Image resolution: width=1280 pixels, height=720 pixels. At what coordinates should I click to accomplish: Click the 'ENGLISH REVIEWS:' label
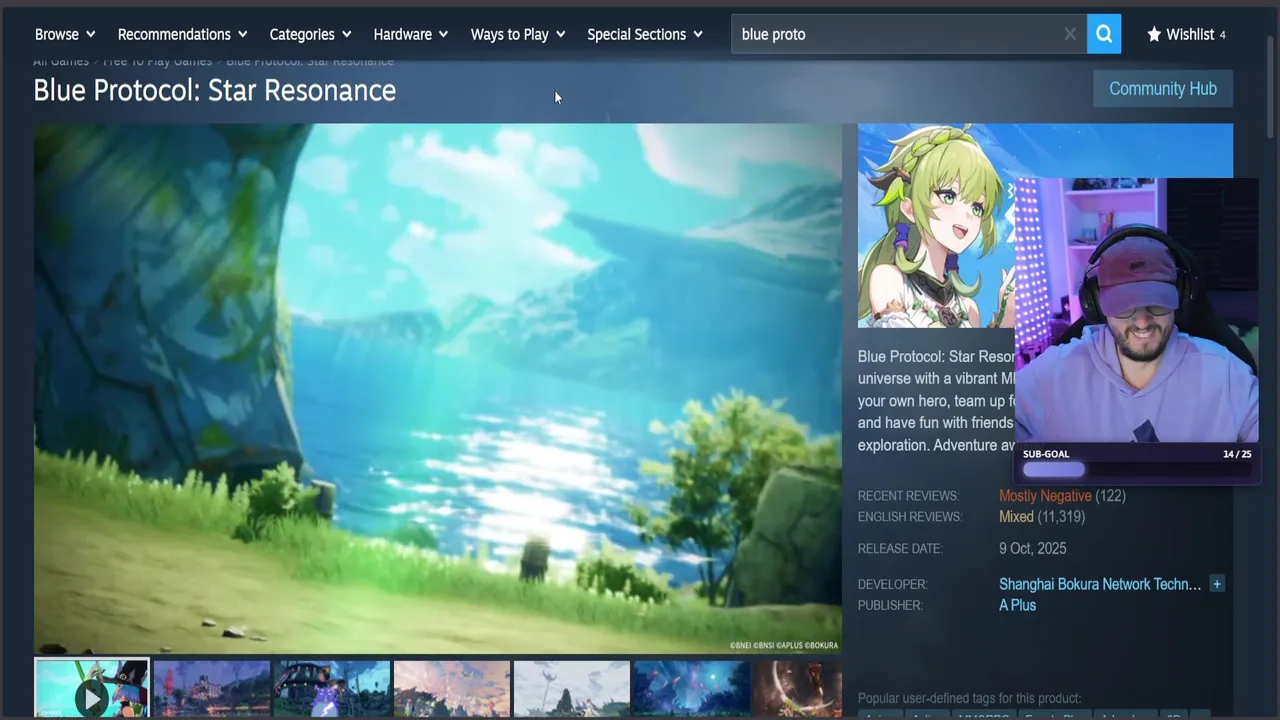(910, 517)
